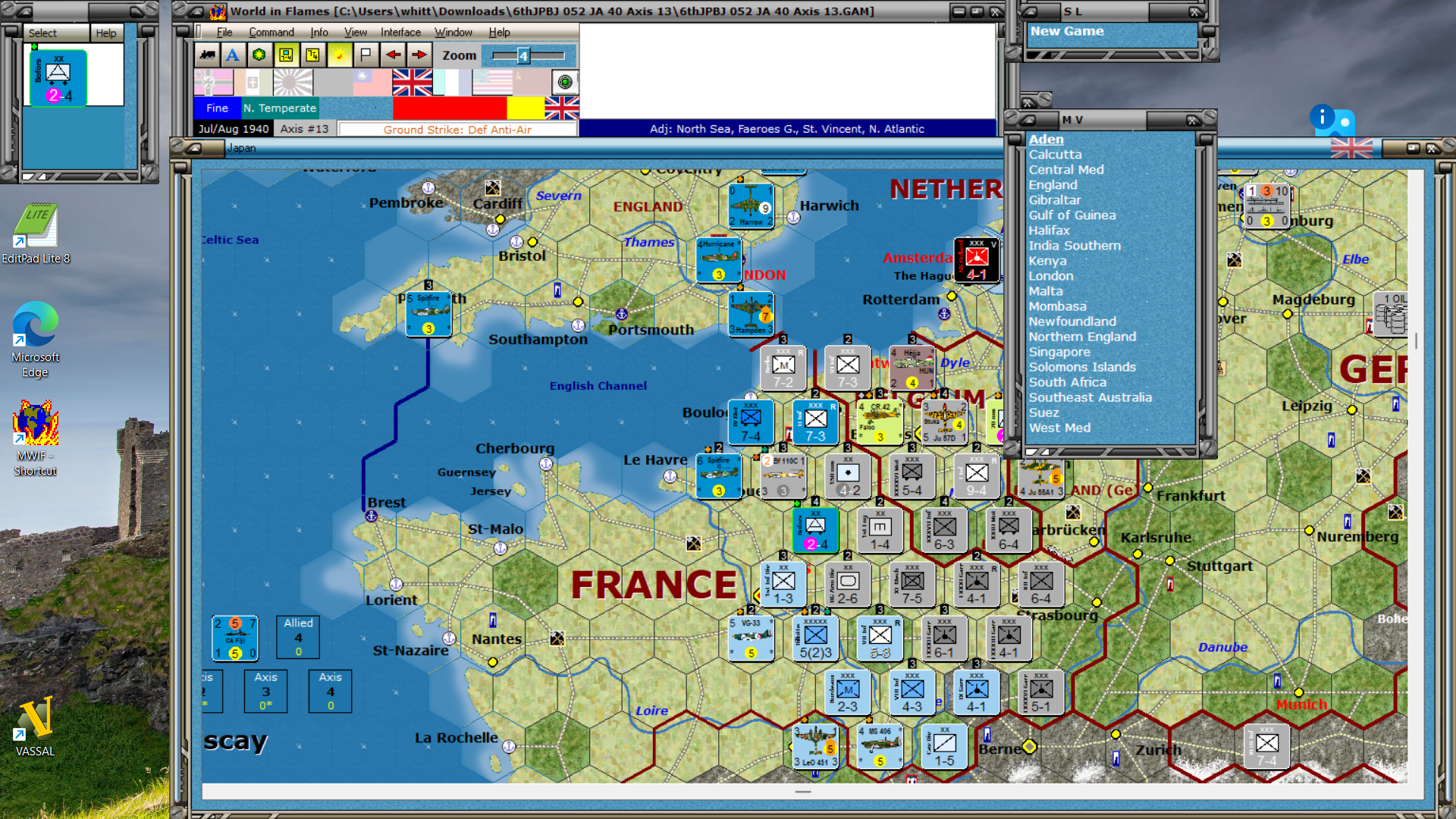Select the Hurricane fighter counter over London
The image size is (1456, 819).
click(x=719, y=260)
